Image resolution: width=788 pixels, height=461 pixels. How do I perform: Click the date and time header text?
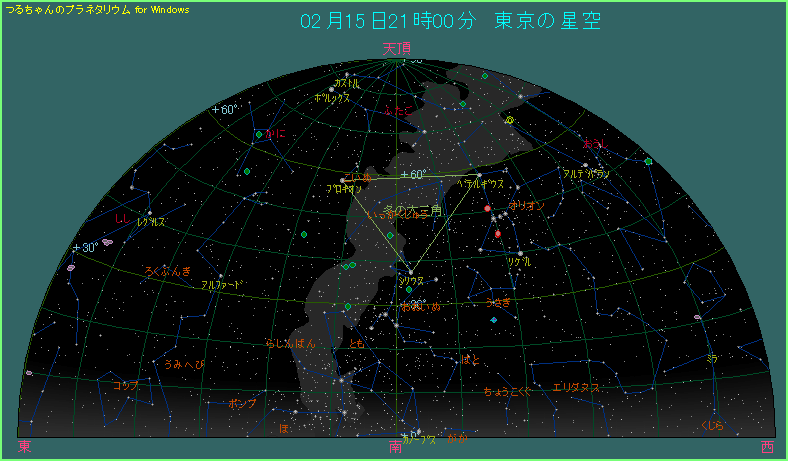(451, 22)
